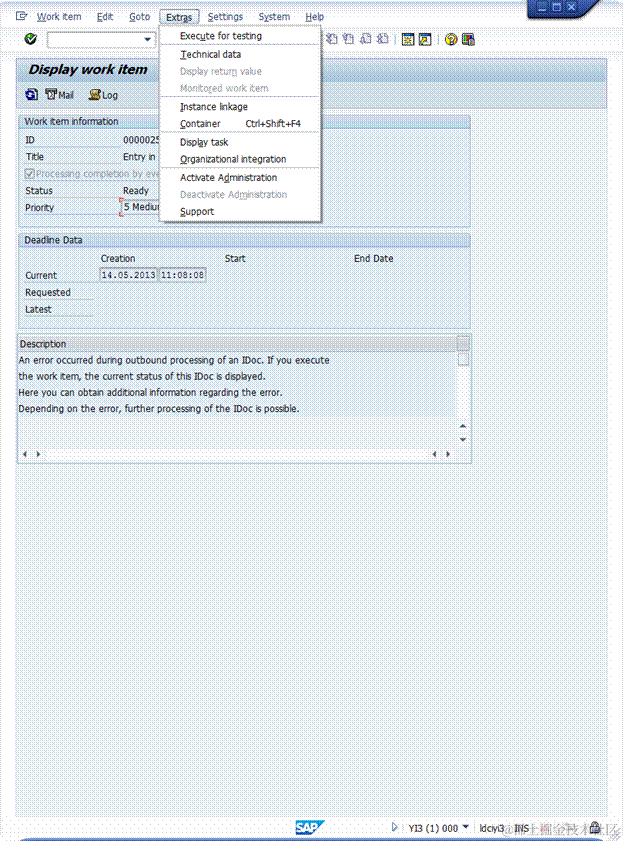Click the Mail button

pos(60,95)
